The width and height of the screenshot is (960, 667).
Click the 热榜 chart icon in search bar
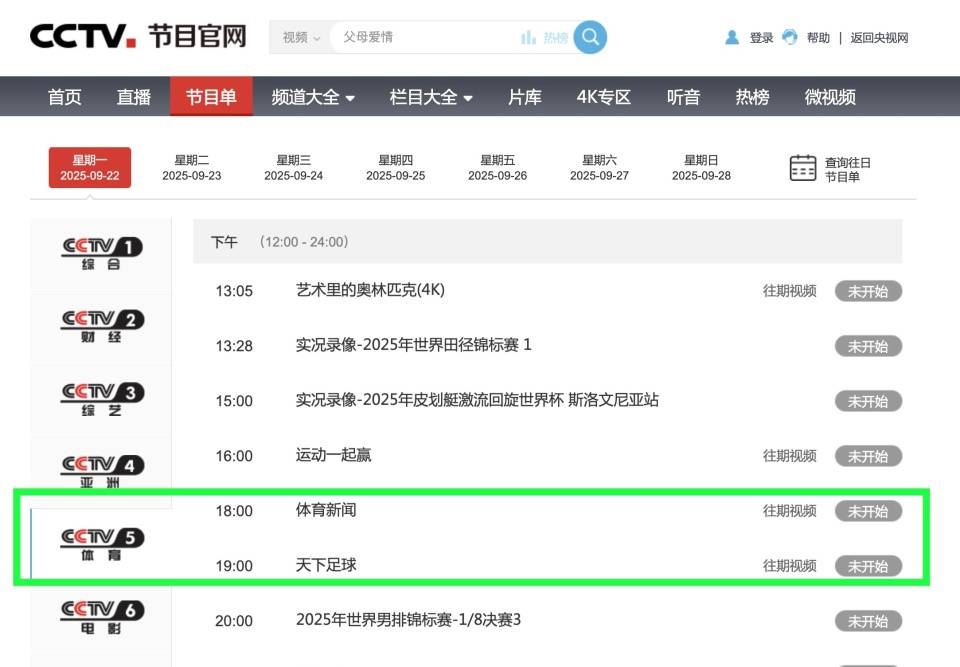(528, 38)
